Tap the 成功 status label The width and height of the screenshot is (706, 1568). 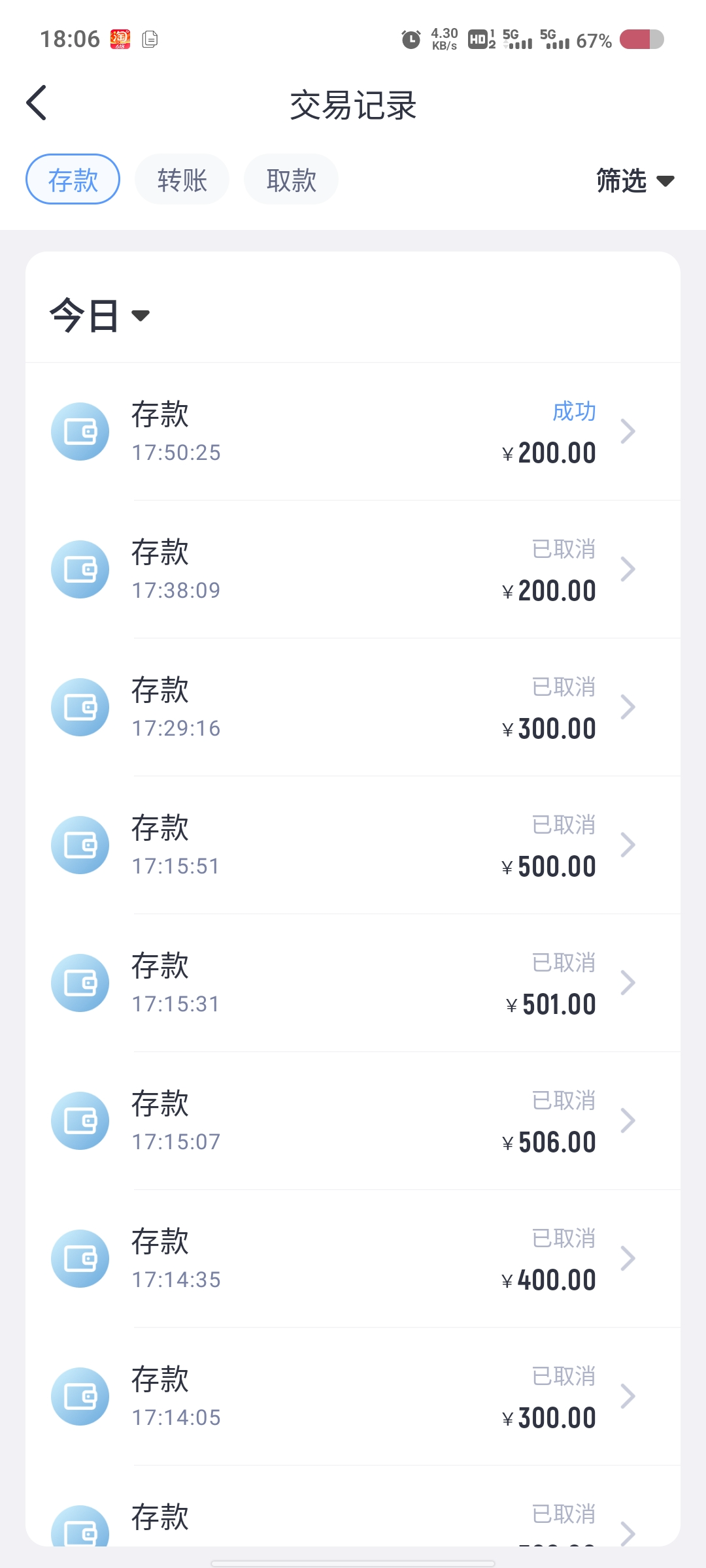point(574,412)
